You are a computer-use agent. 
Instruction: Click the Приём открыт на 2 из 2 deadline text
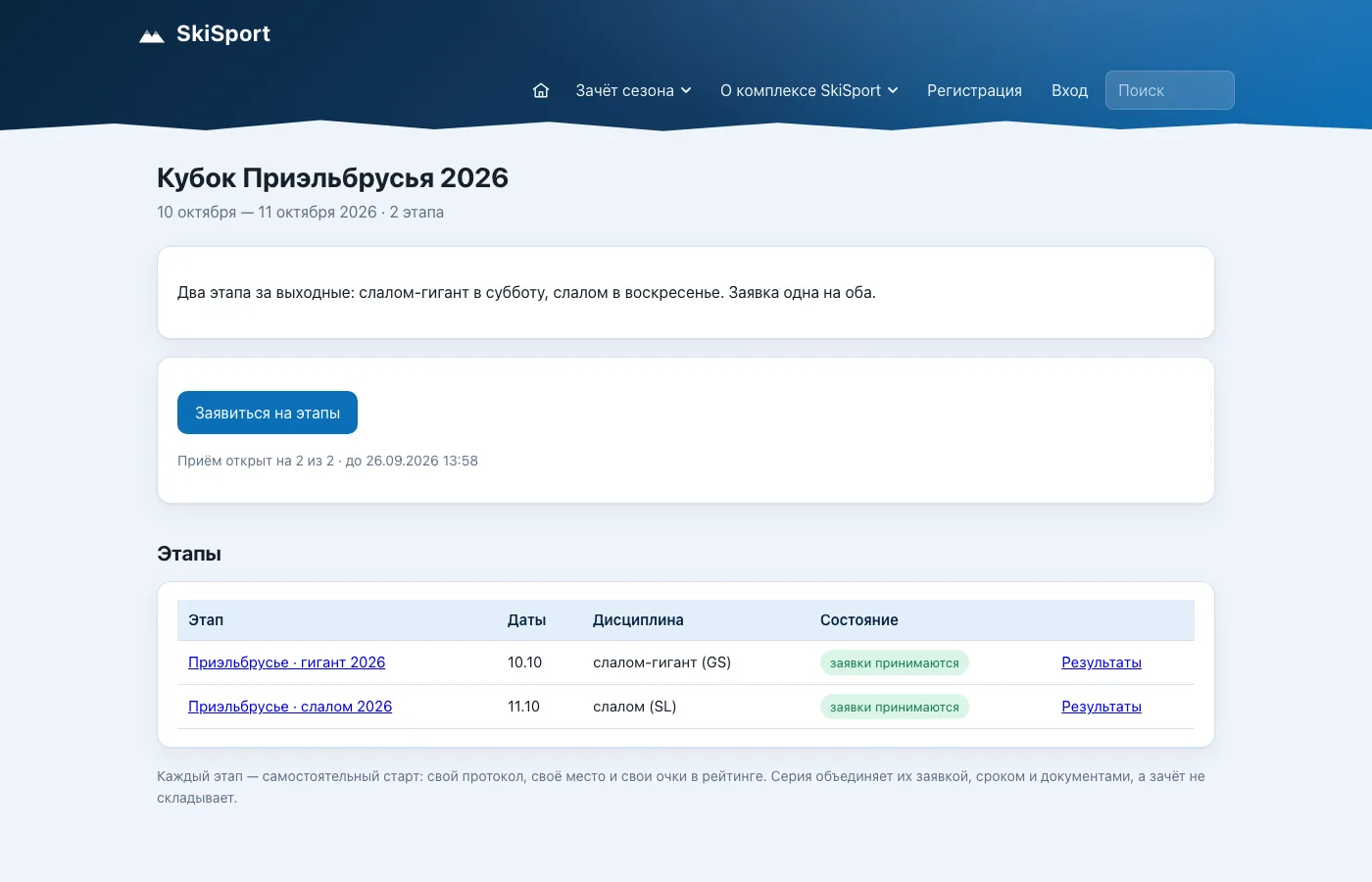(x=327, y=461)
